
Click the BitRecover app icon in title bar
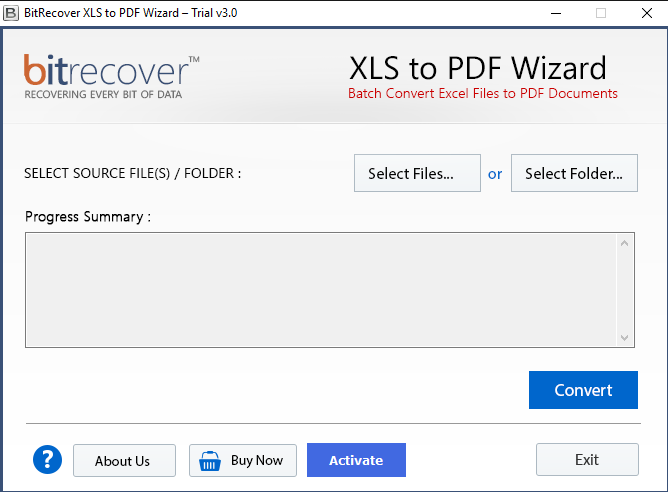[11, 13]
